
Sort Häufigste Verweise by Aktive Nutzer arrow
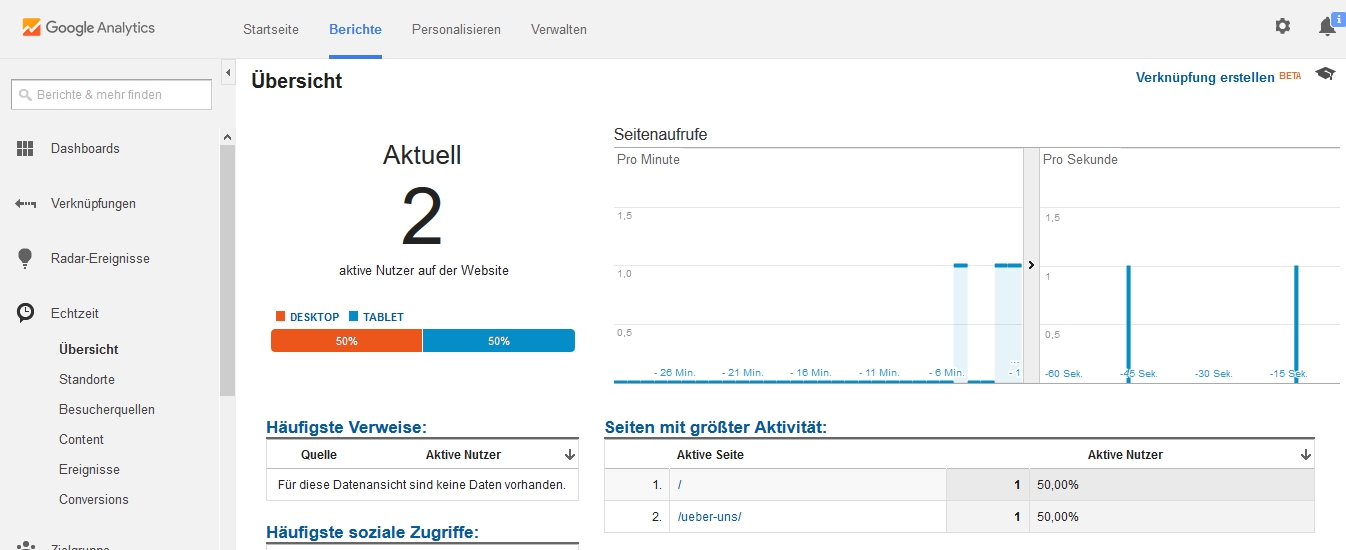point(570,455)
